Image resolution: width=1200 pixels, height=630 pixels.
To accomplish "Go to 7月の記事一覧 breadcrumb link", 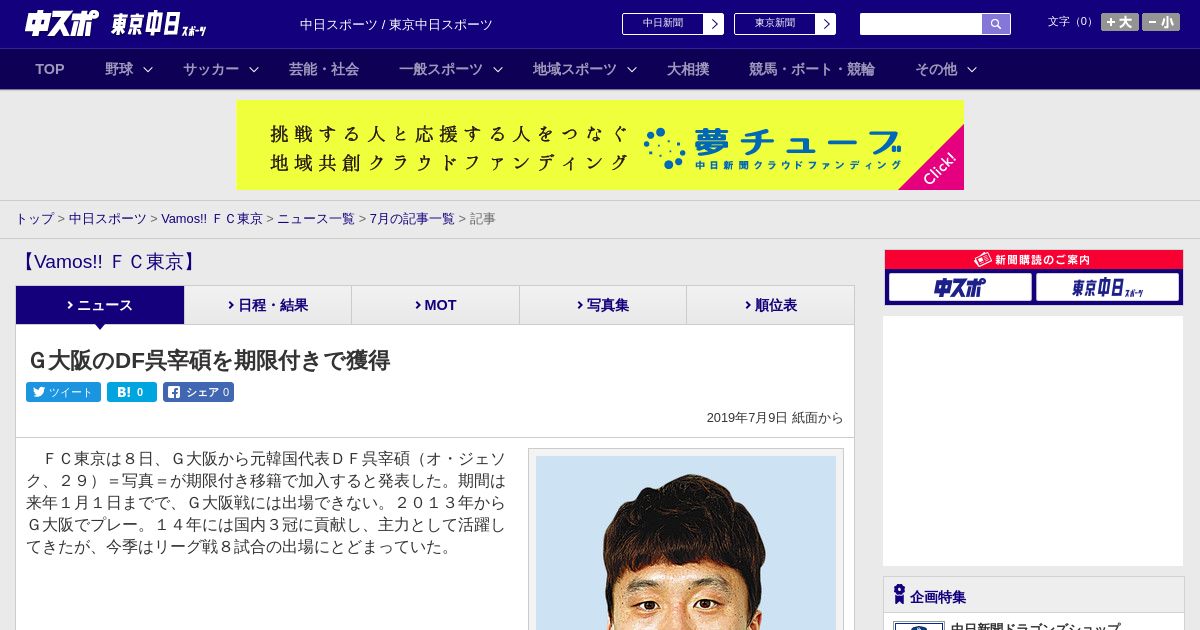I will tap(412, 218).
